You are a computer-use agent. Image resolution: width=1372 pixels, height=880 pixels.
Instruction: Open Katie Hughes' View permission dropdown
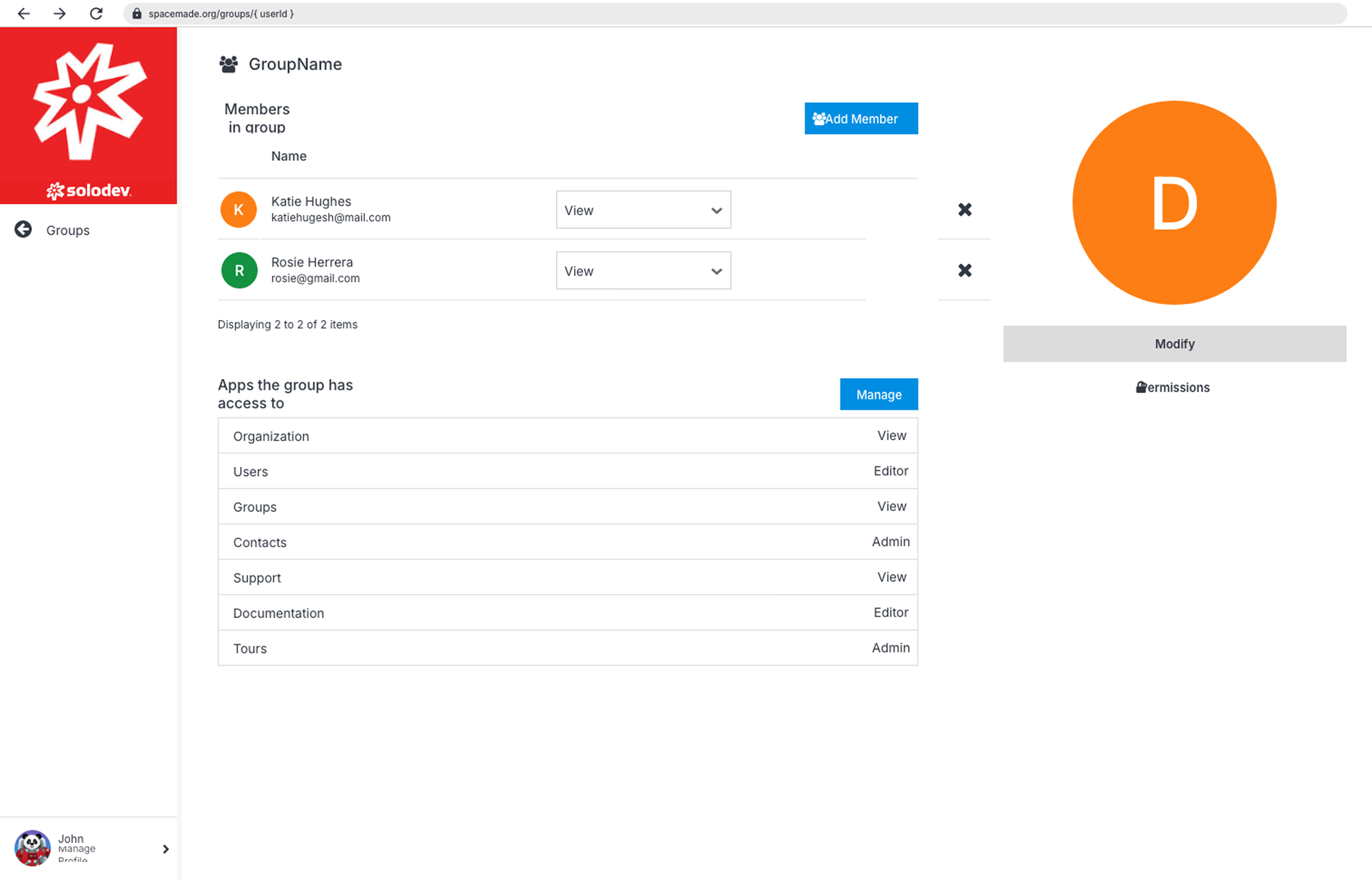(x=643, y=210)
